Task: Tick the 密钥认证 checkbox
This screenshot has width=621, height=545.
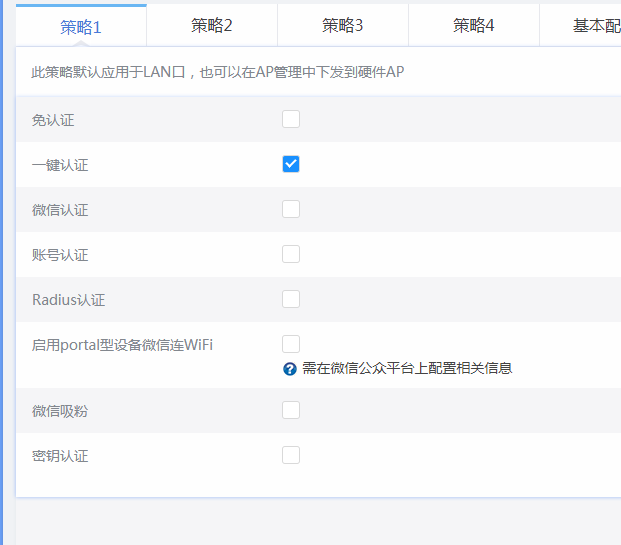Action: tap(291, 455)
